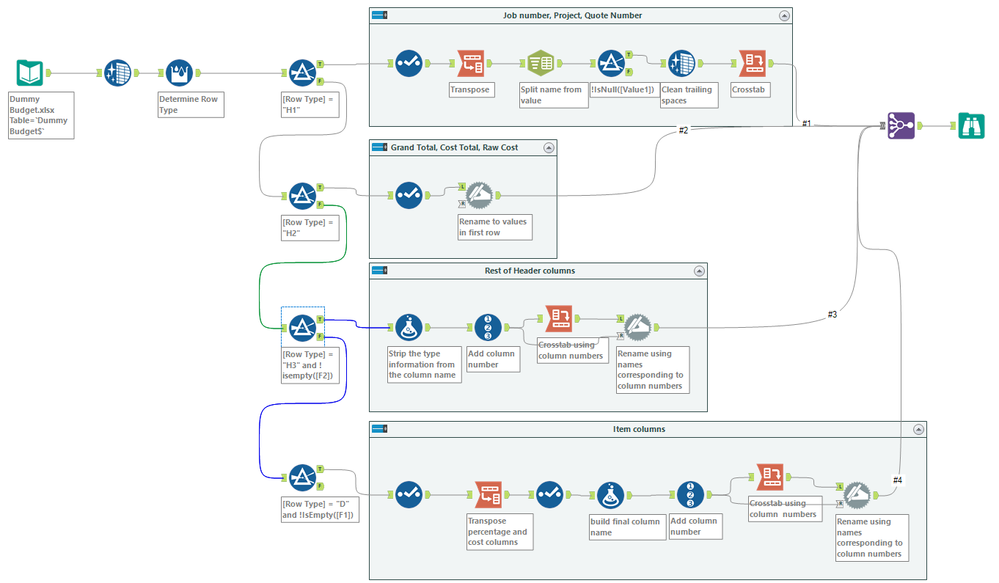999x583 pixels.
Task: Click the second Select tool in Item columns
Action: [549, 494]
